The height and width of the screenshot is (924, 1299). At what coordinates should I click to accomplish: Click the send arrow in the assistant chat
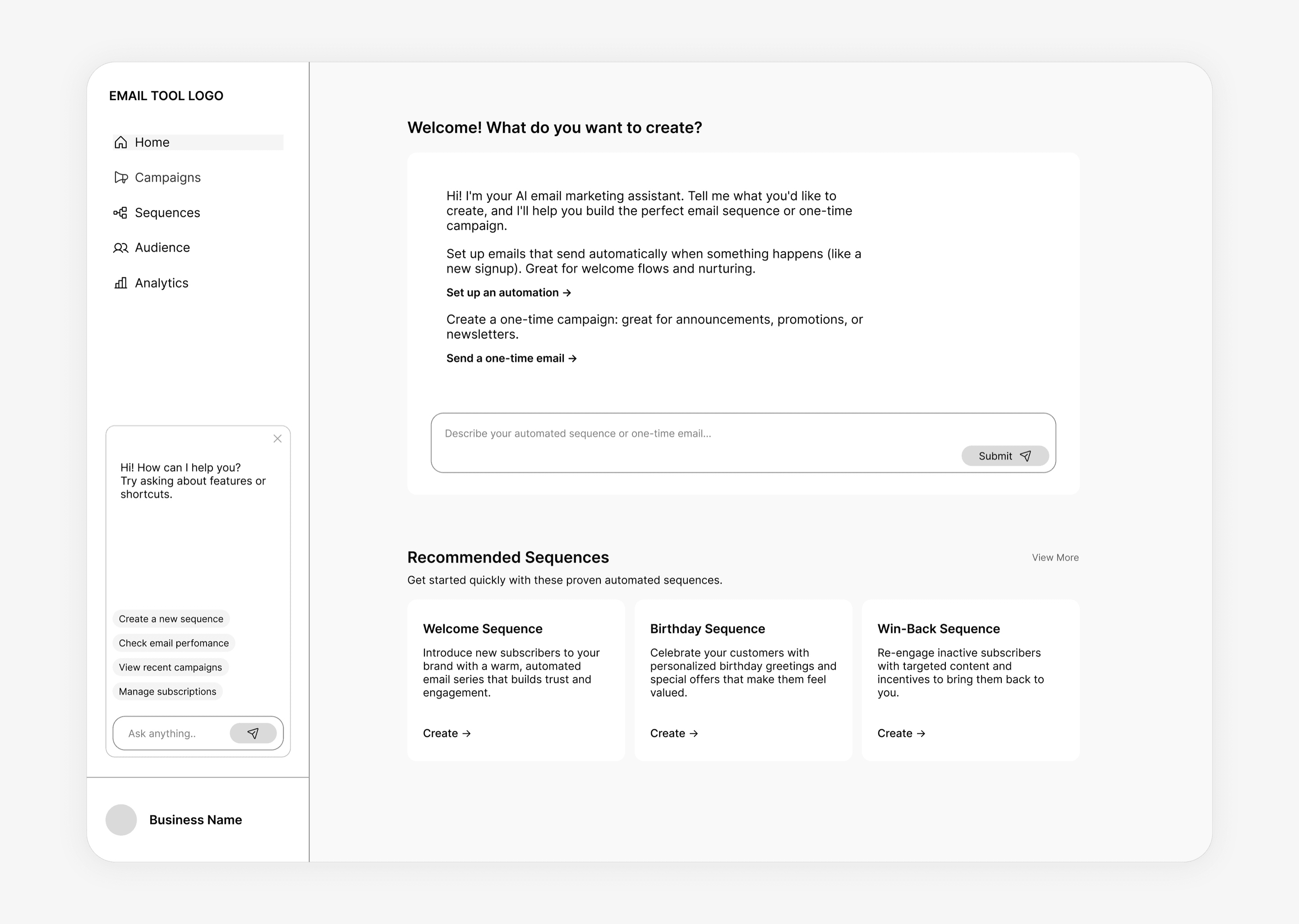coord(253,733)
